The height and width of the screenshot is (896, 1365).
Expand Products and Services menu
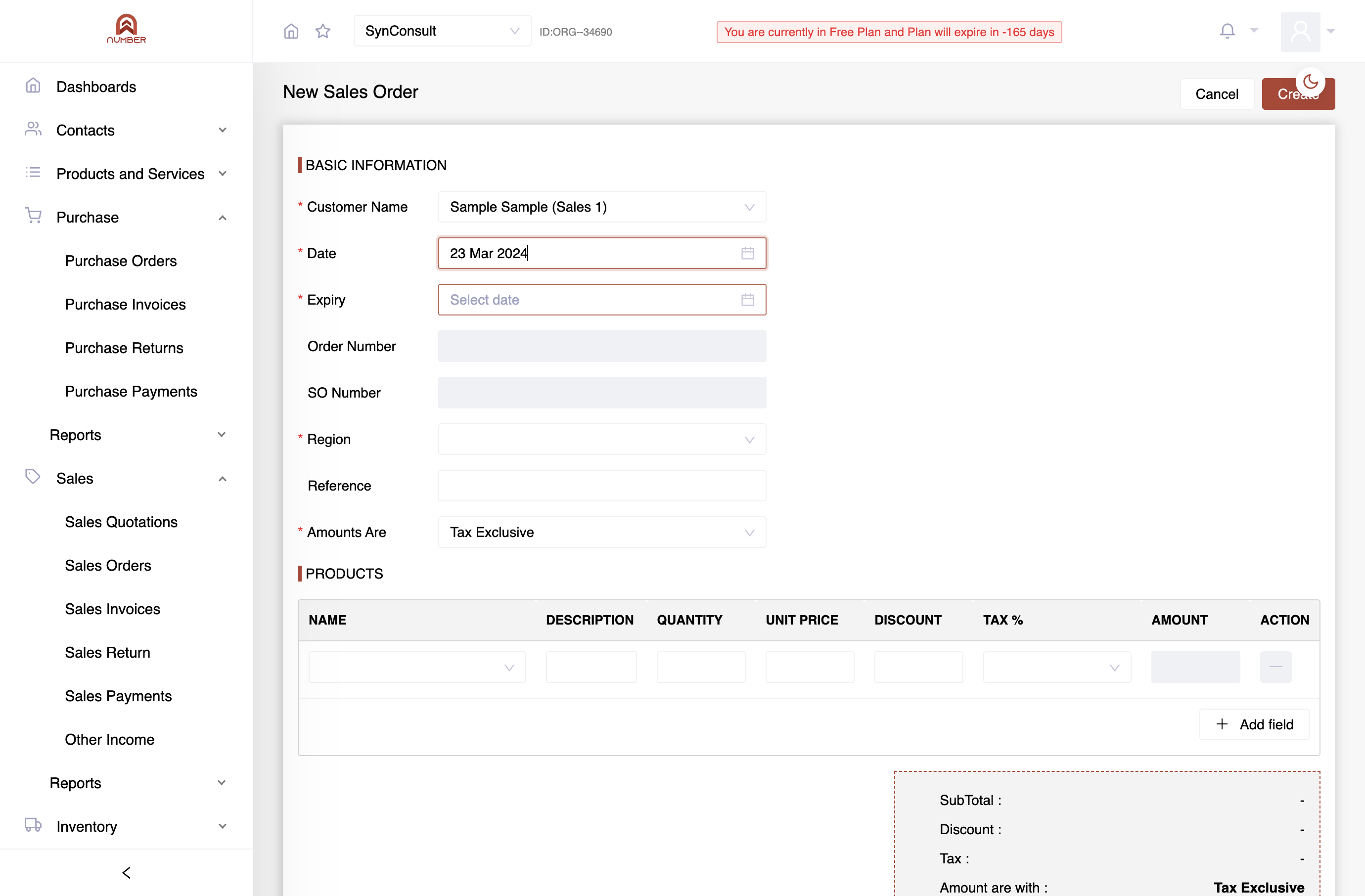coord(222,174)
